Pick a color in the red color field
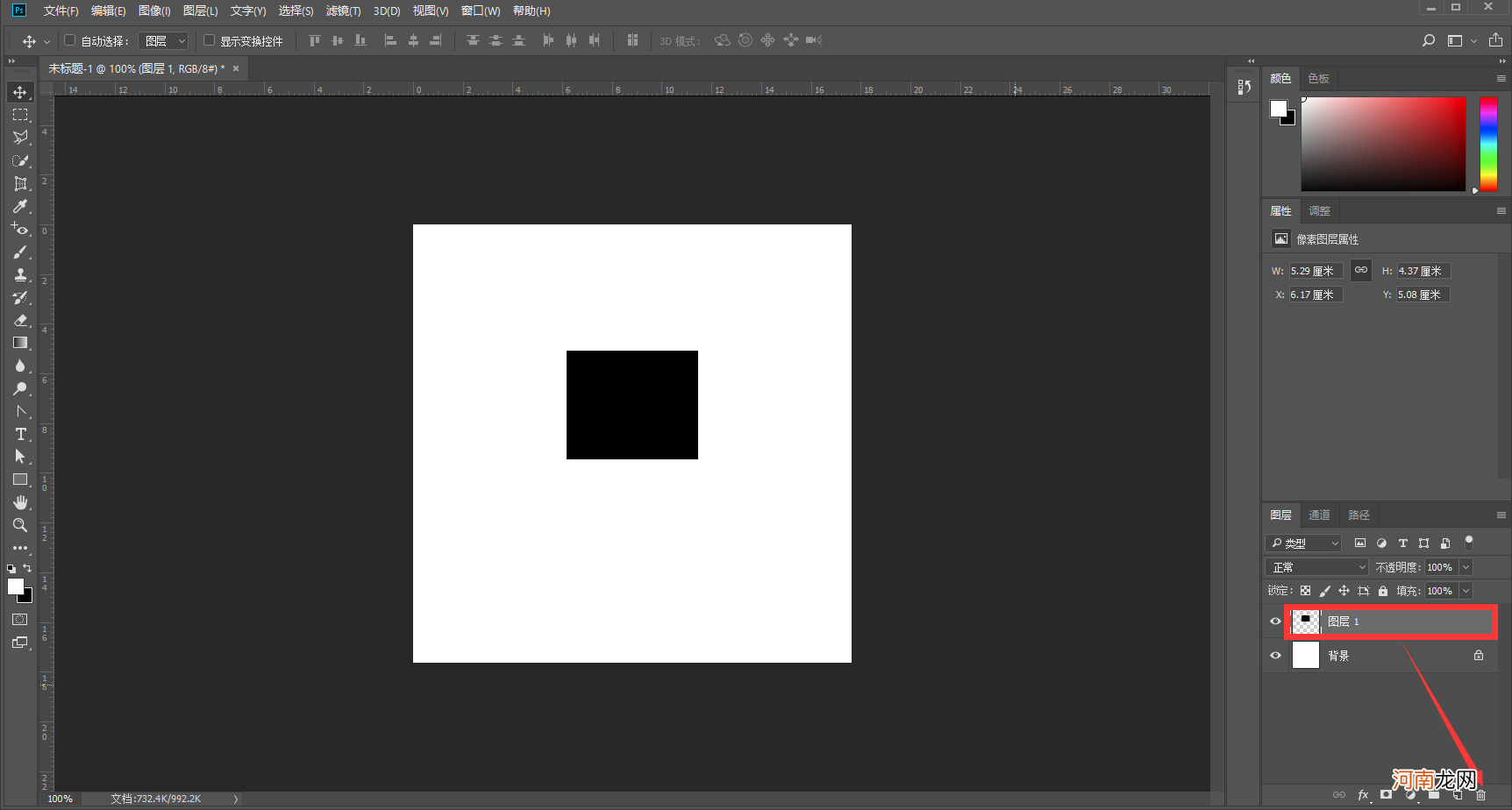 1383,144
